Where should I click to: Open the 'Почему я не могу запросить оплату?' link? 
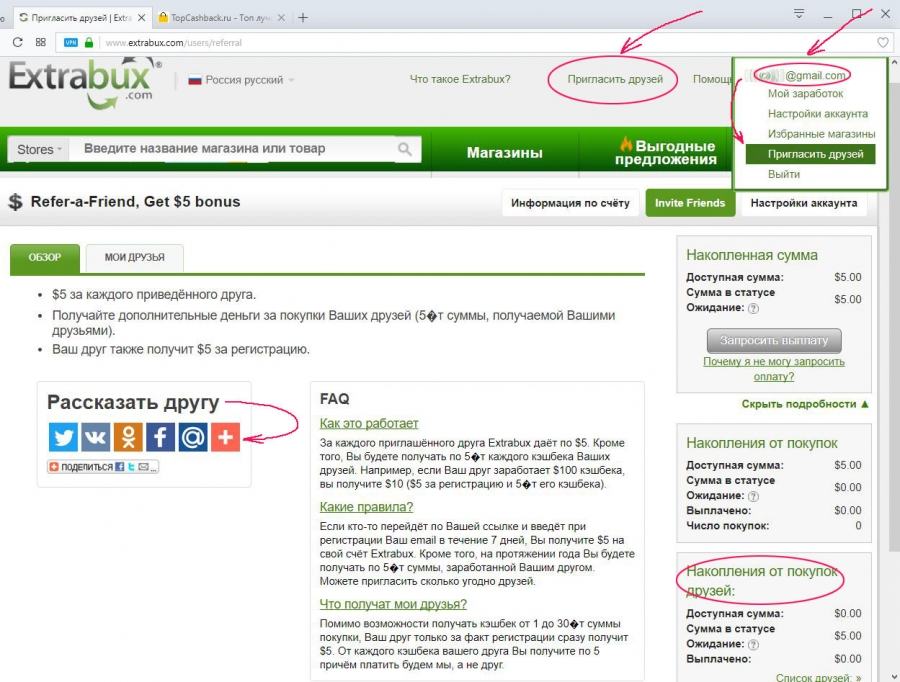774,369
